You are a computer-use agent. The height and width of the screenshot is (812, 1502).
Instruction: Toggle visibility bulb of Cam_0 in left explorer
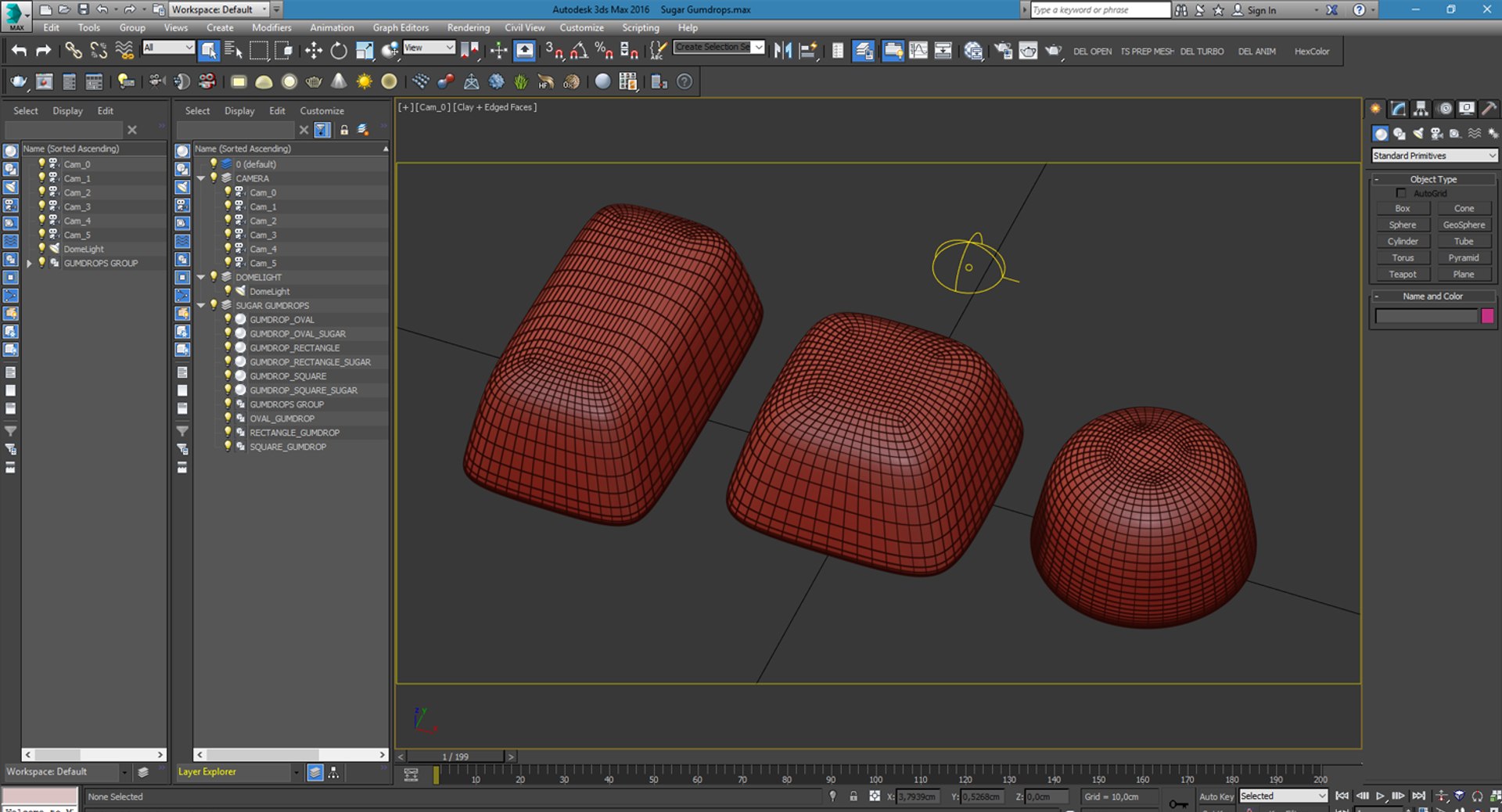pos(42,163)
